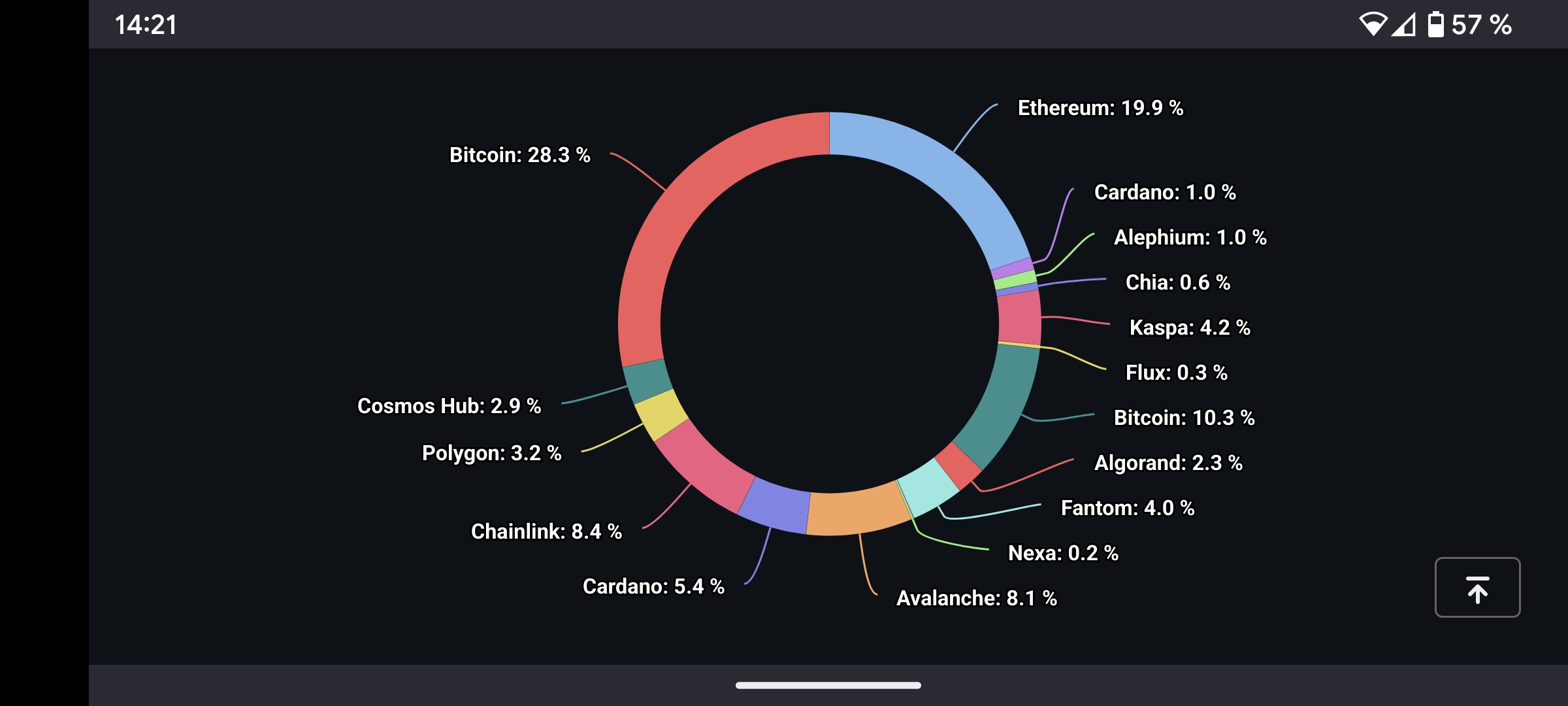Tap the "Ethereum: 19.9 %" label

1100,108
